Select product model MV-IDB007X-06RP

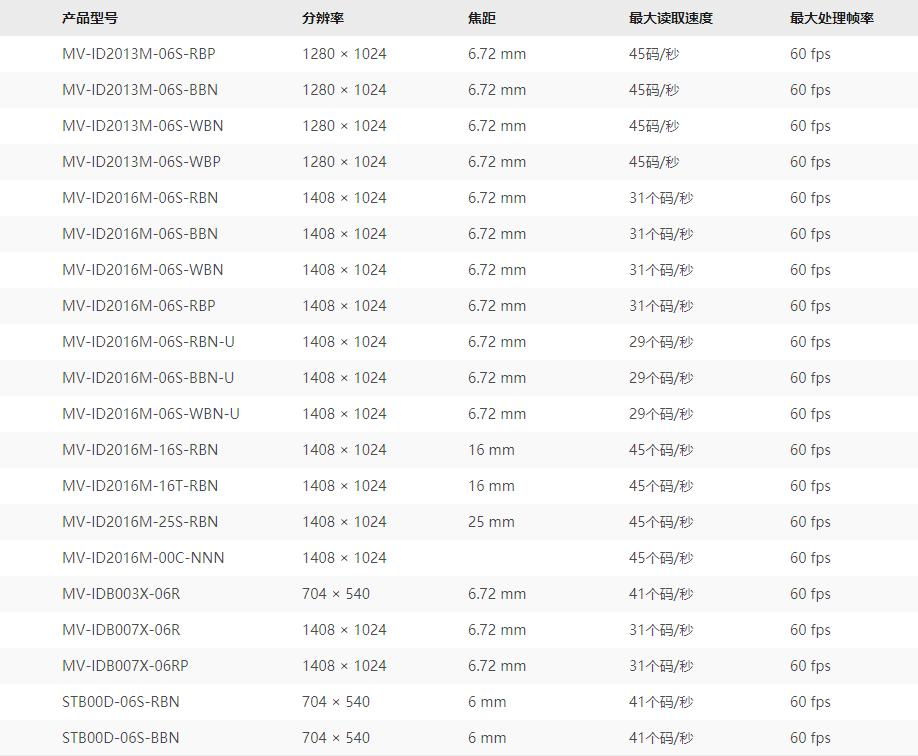[x=125, y=666]
